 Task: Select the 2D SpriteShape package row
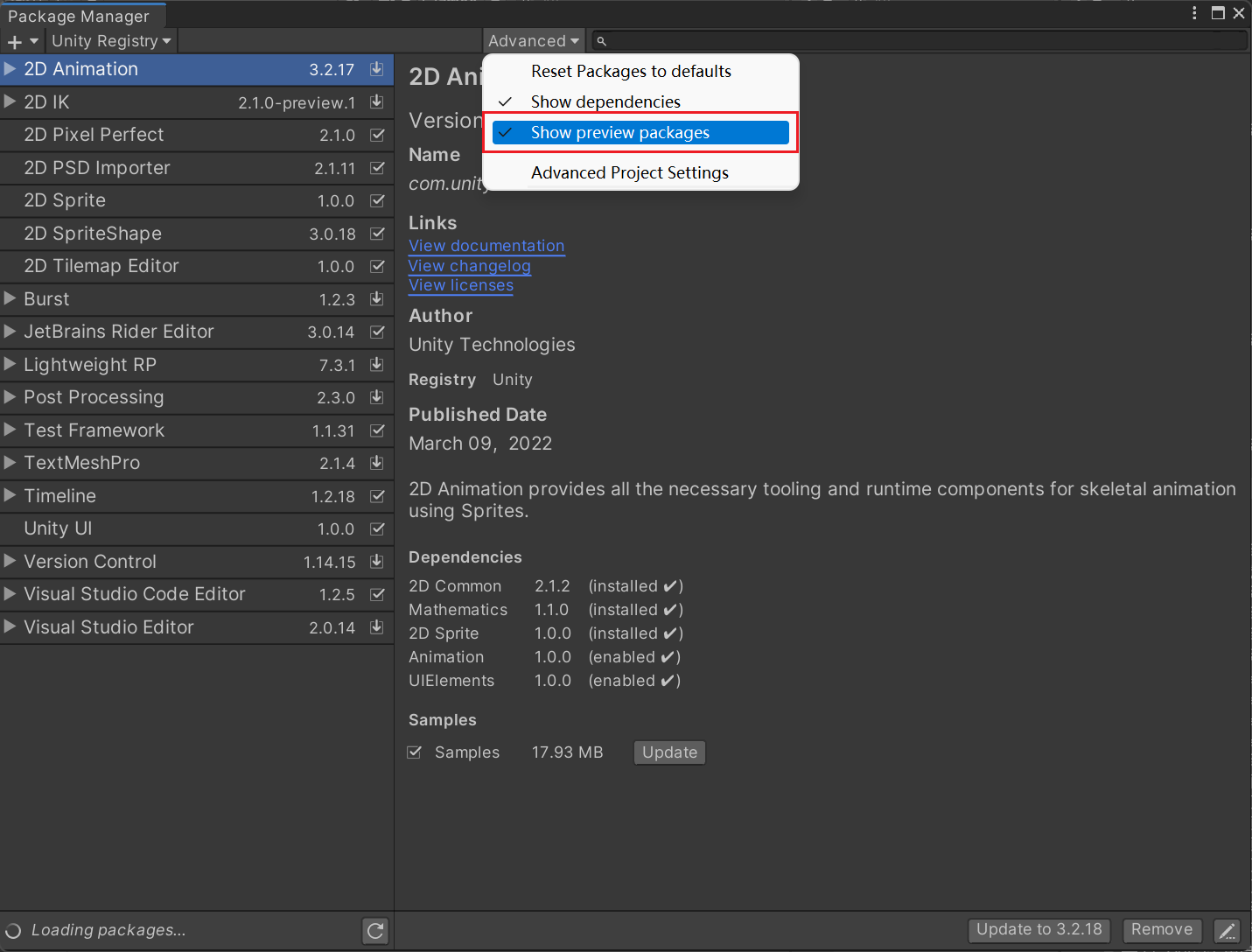click(x=196, y=234)
